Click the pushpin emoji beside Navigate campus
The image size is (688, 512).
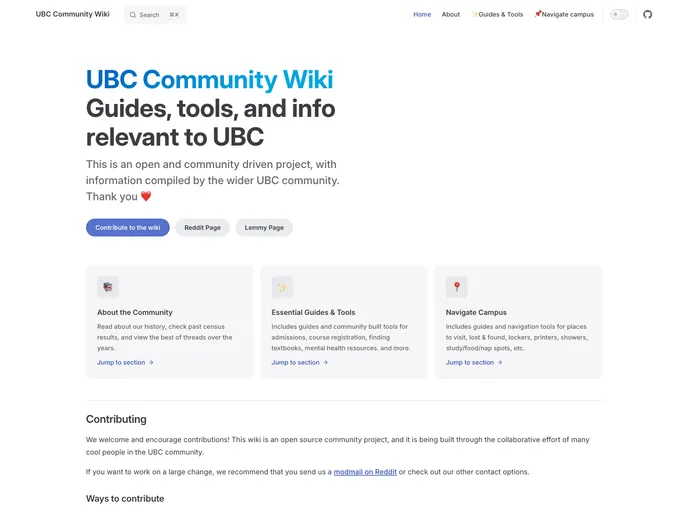[x=538, y=14]
